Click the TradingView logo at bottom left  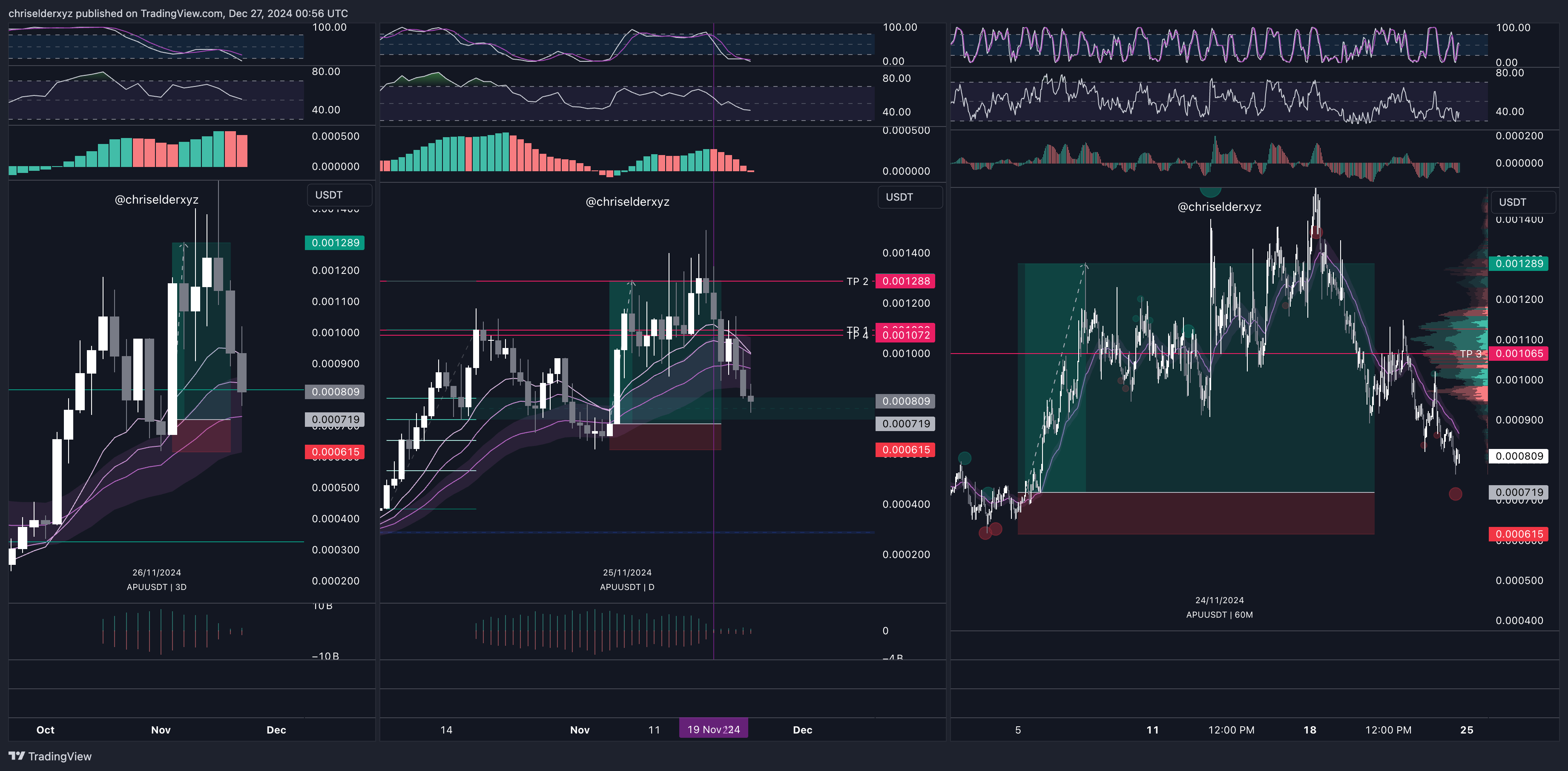coord(50,756)
